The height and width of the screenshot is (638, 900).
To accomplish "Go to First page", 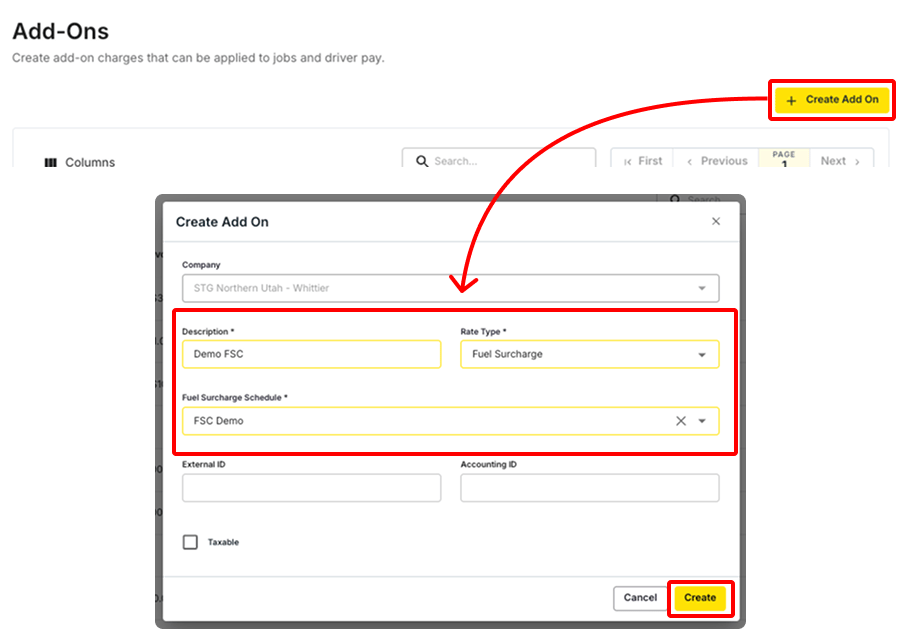I will pyautogui.click(x=643, y=161).
